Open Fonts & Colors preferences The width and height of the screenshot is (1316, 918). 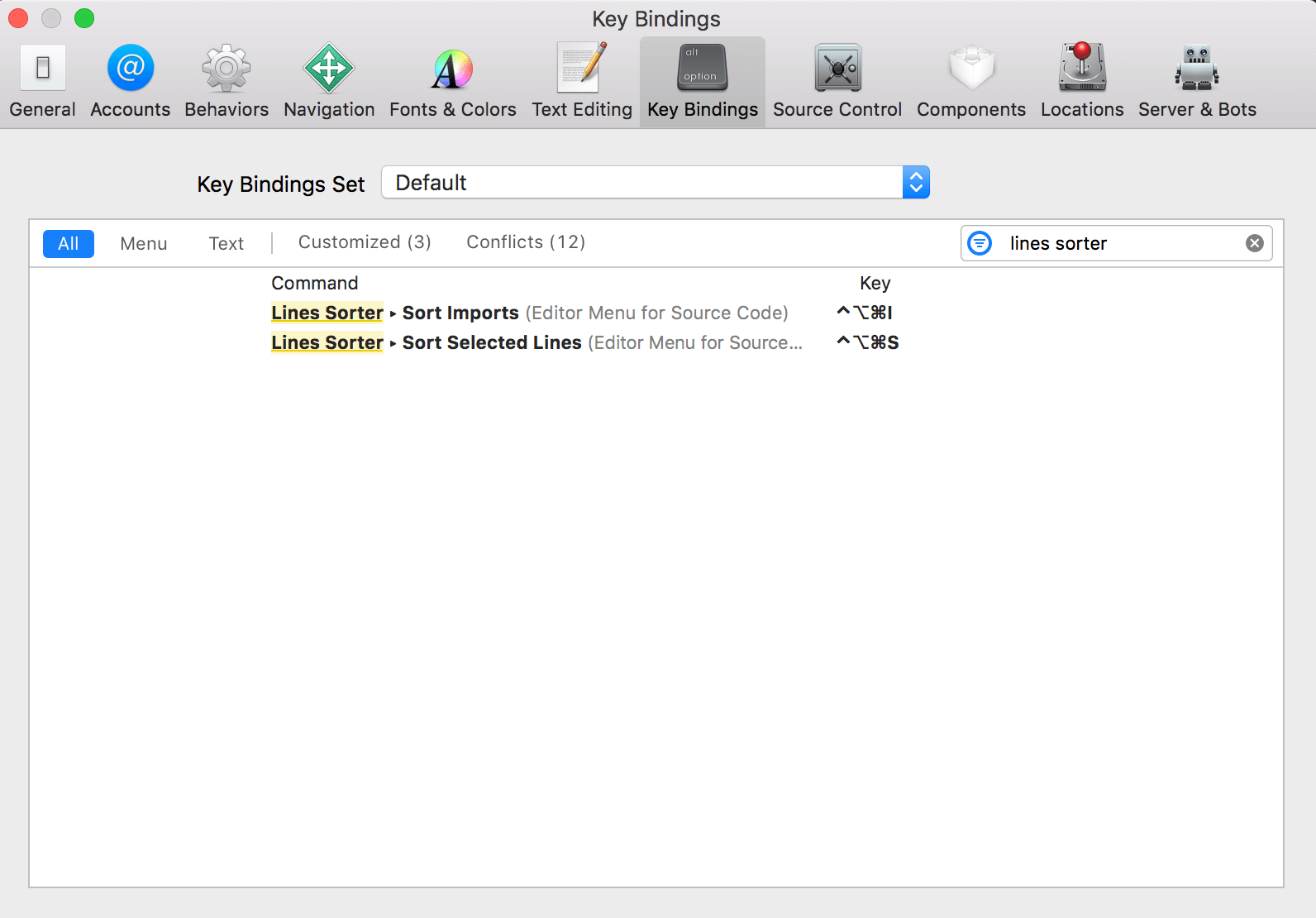tap(452, 82)
